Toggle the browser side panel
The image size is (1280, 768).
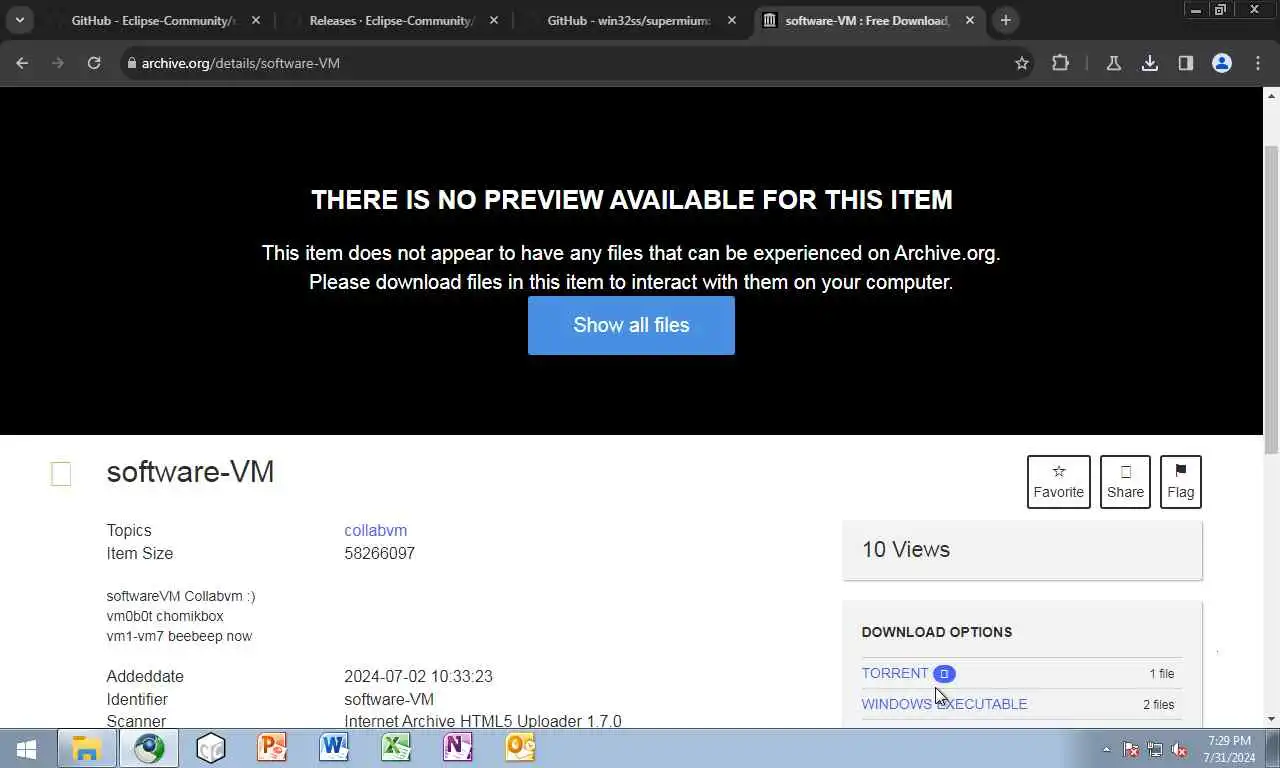coord(1185,63)
